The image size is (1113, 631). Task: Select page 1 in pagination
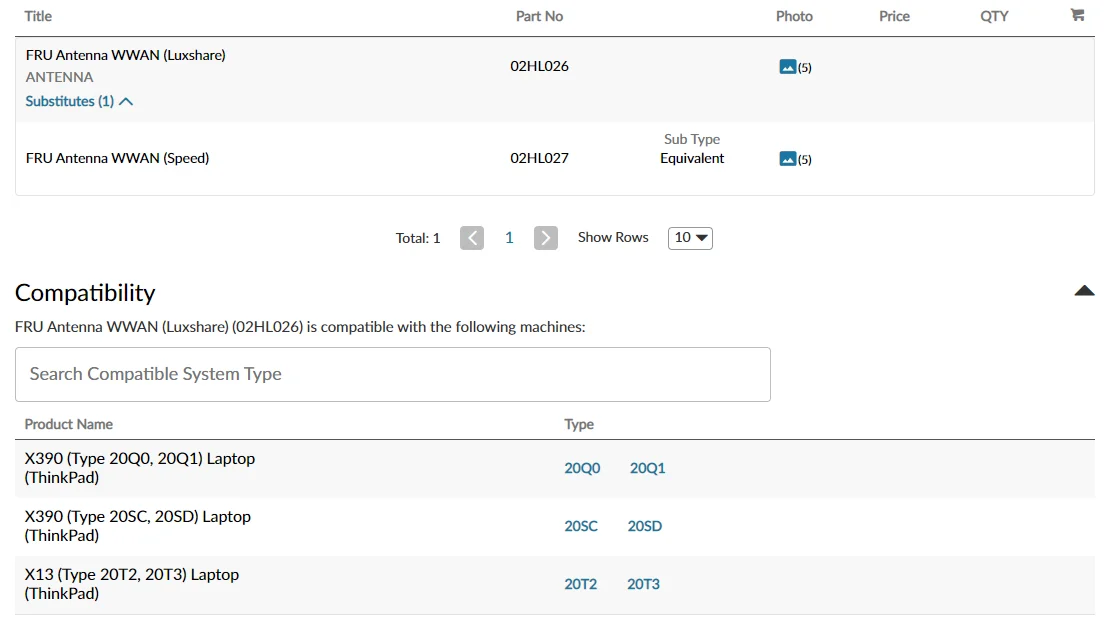[x=509, y=238]
